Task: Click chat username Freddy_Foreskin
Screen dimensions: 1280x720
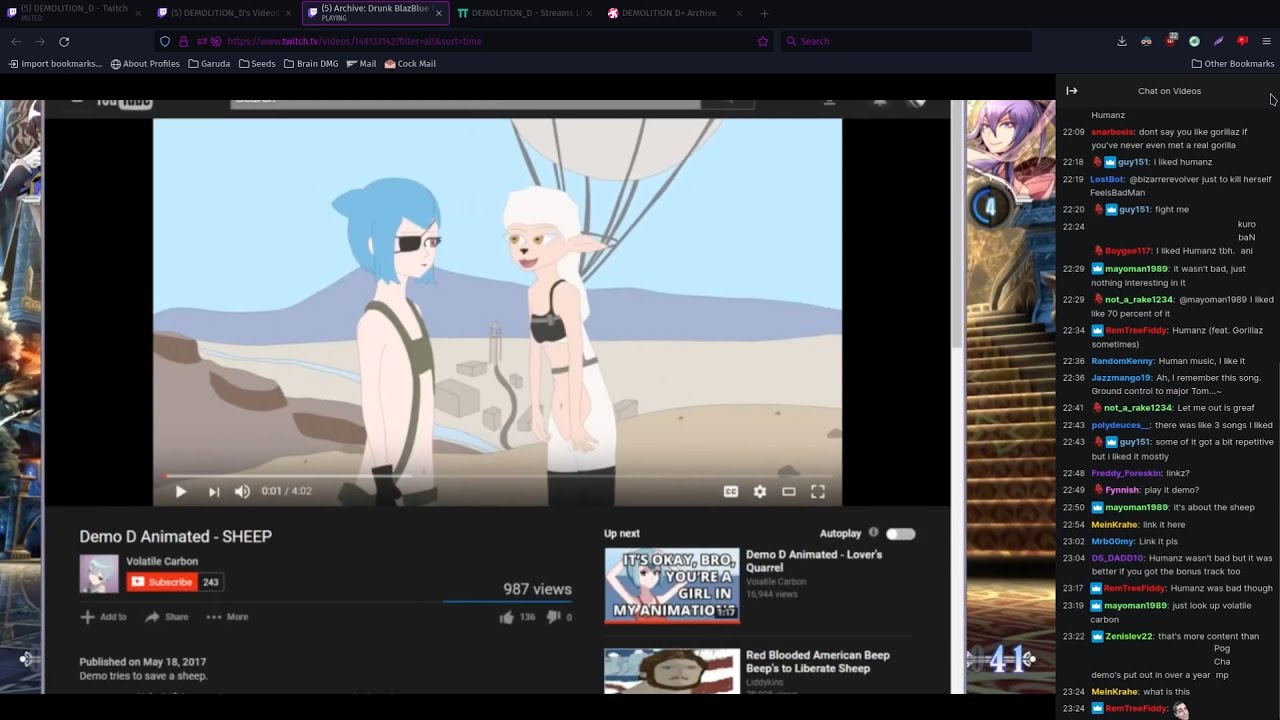Action: [x=1126, y=473]
